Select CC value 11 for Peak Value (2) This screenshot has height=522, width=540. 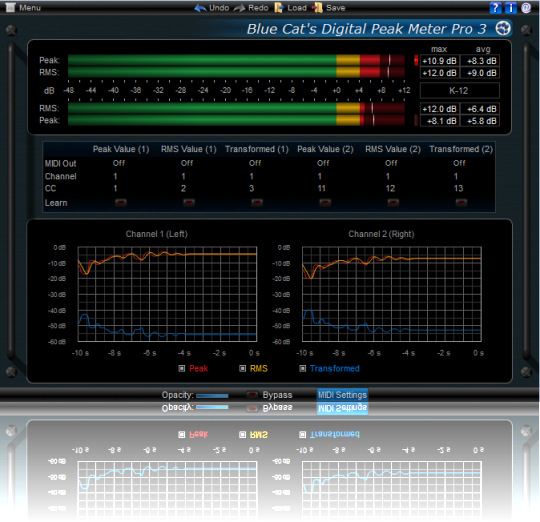[x=322, y=188]
